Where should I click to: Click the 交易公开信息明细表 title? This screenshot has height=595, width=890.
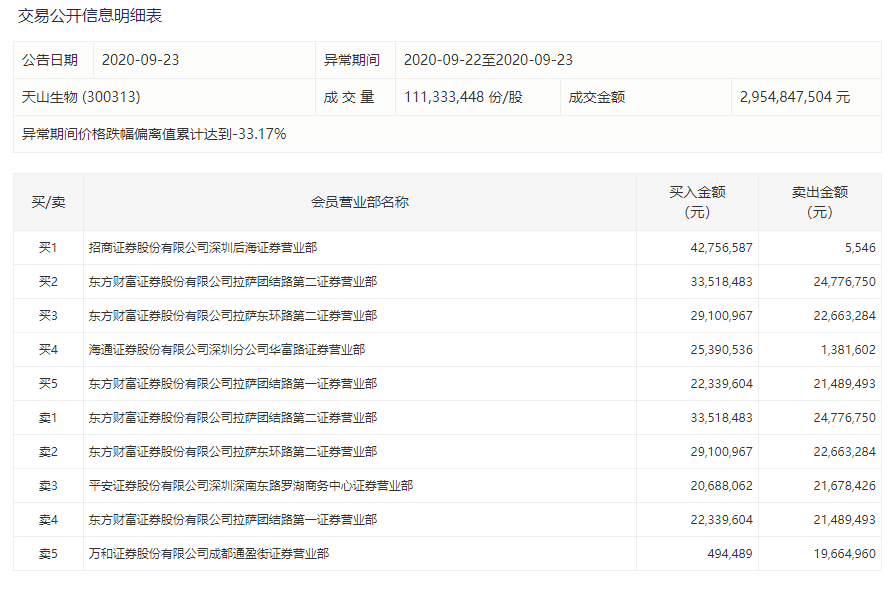(90, 16)
